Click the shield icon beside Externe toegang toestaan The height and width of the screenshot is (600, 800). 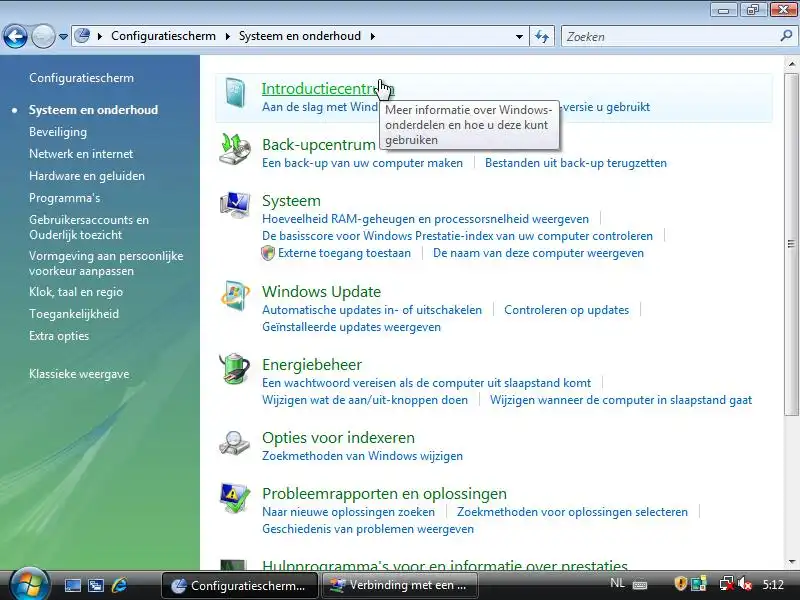pyautogui.click(x=268, y=253)
